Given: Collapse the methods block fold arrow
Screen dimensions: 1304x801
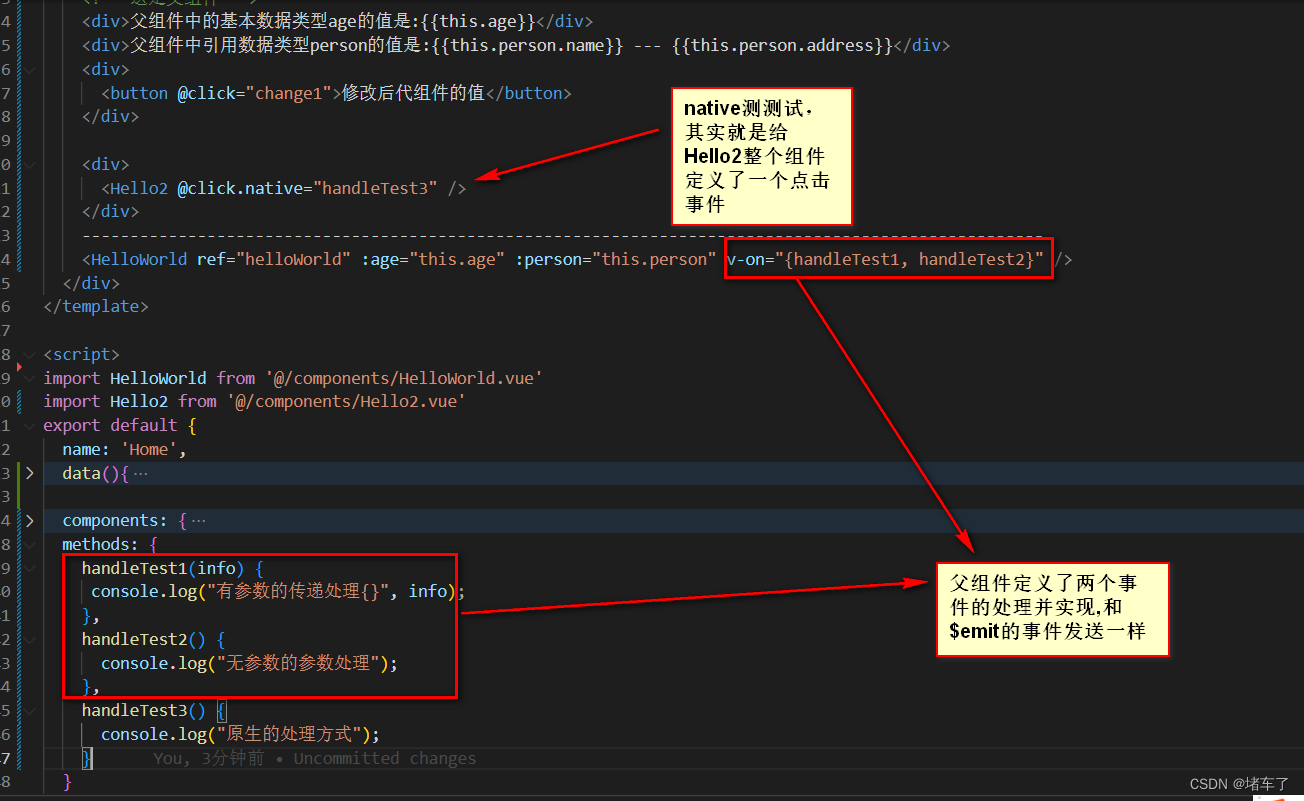Looking at the screenshot, I should coord(30,545).
